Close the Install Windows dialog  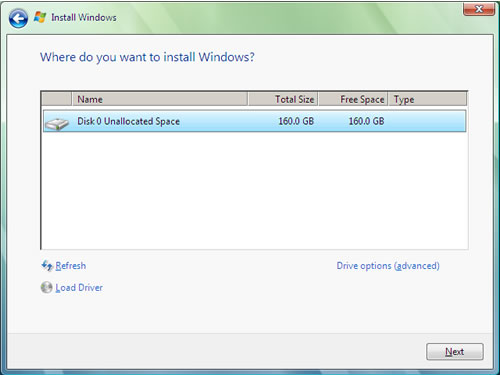(479, 9)
